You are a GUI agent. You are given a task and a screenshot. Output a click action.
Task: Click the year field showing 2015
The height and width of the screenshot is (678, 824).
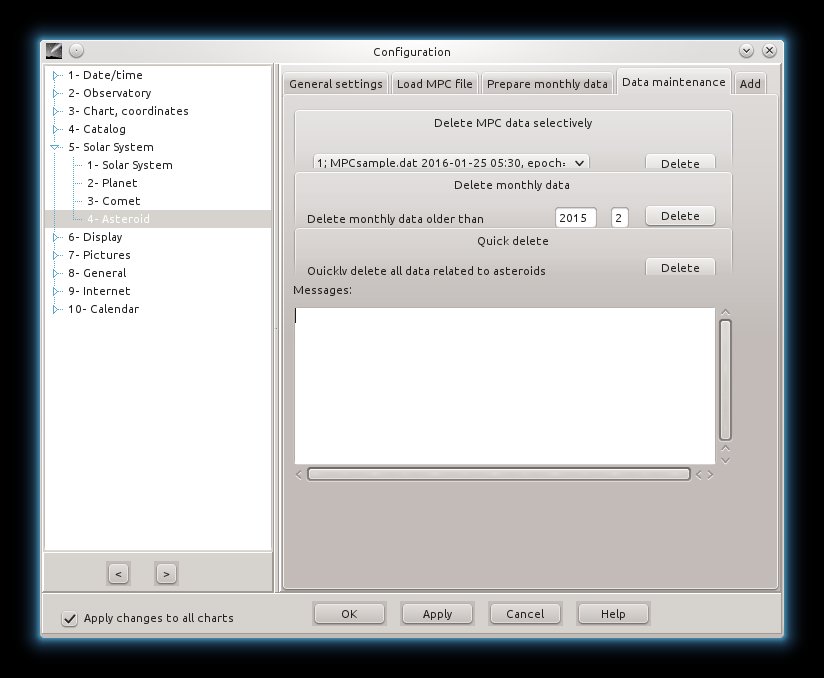click(x=575, y=218)
